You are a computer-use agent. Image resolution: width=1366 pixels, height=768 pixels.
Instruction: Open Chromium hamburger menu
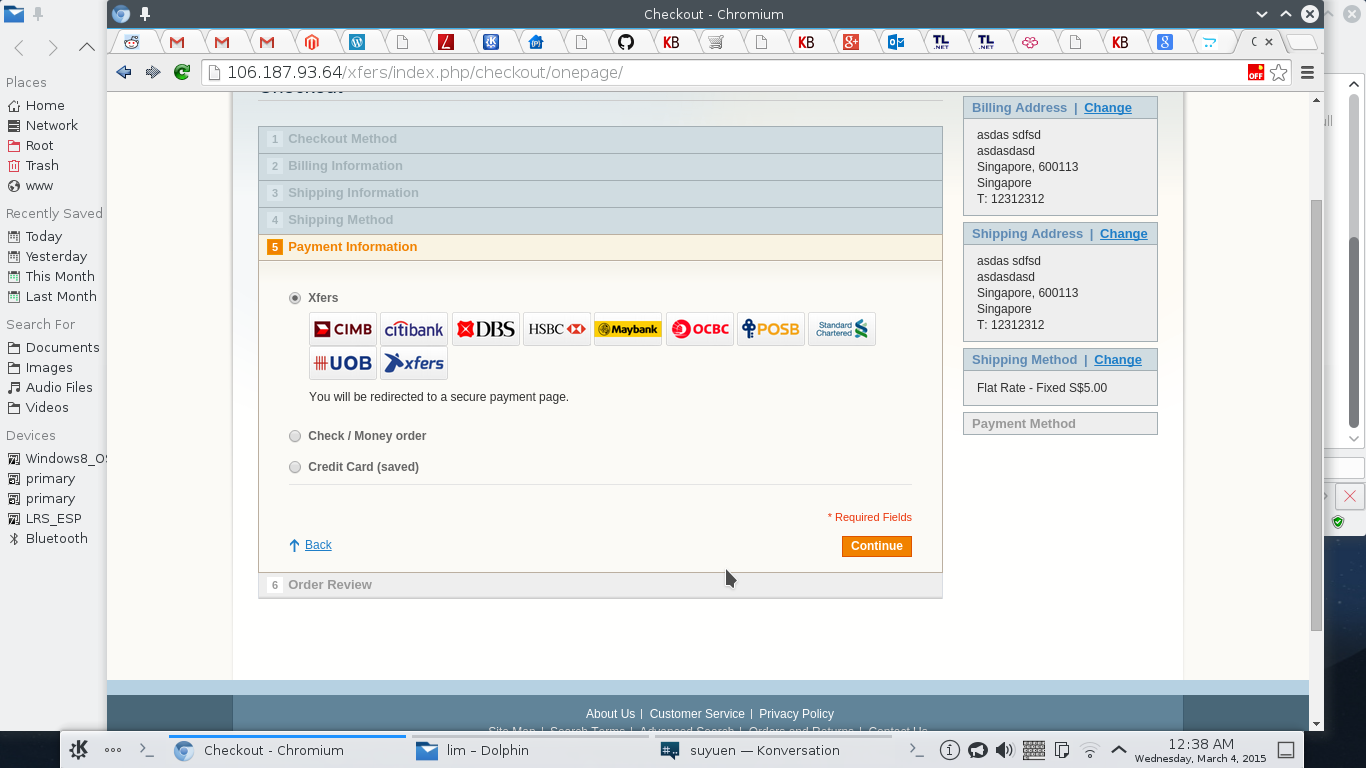[1307, 72]
